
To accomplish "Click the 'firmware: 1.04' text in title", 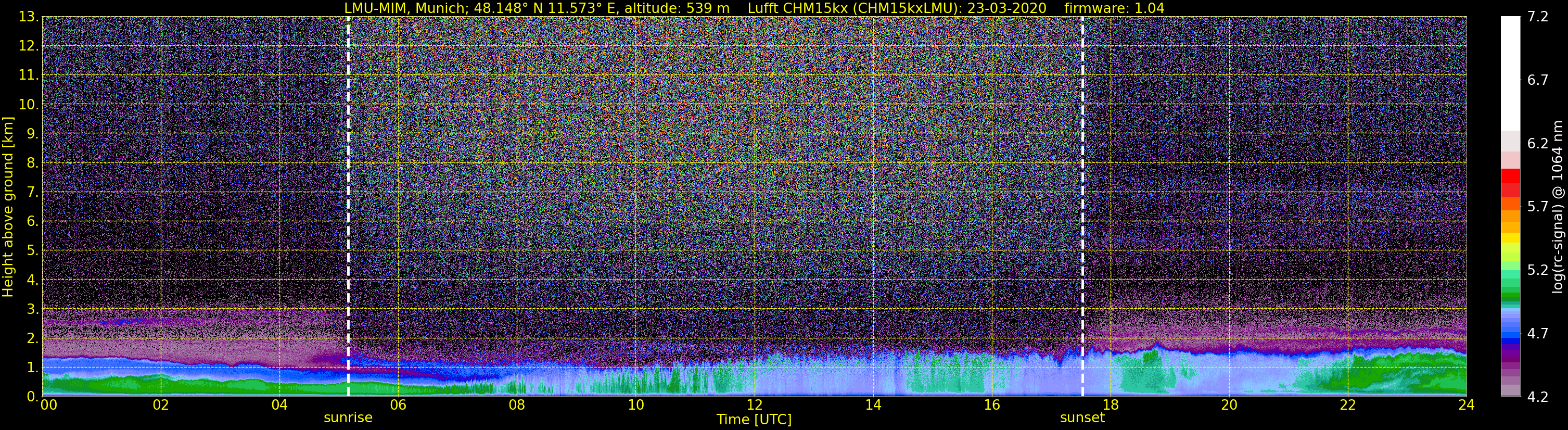I will click(x=1114, y=8).
